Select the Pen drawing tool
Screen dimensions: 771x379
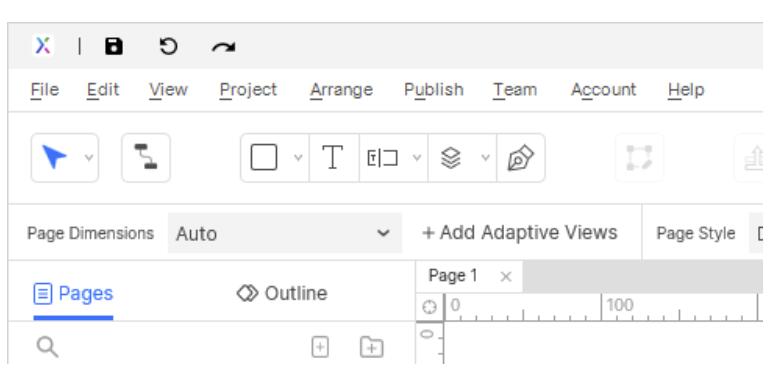point(521,157)
